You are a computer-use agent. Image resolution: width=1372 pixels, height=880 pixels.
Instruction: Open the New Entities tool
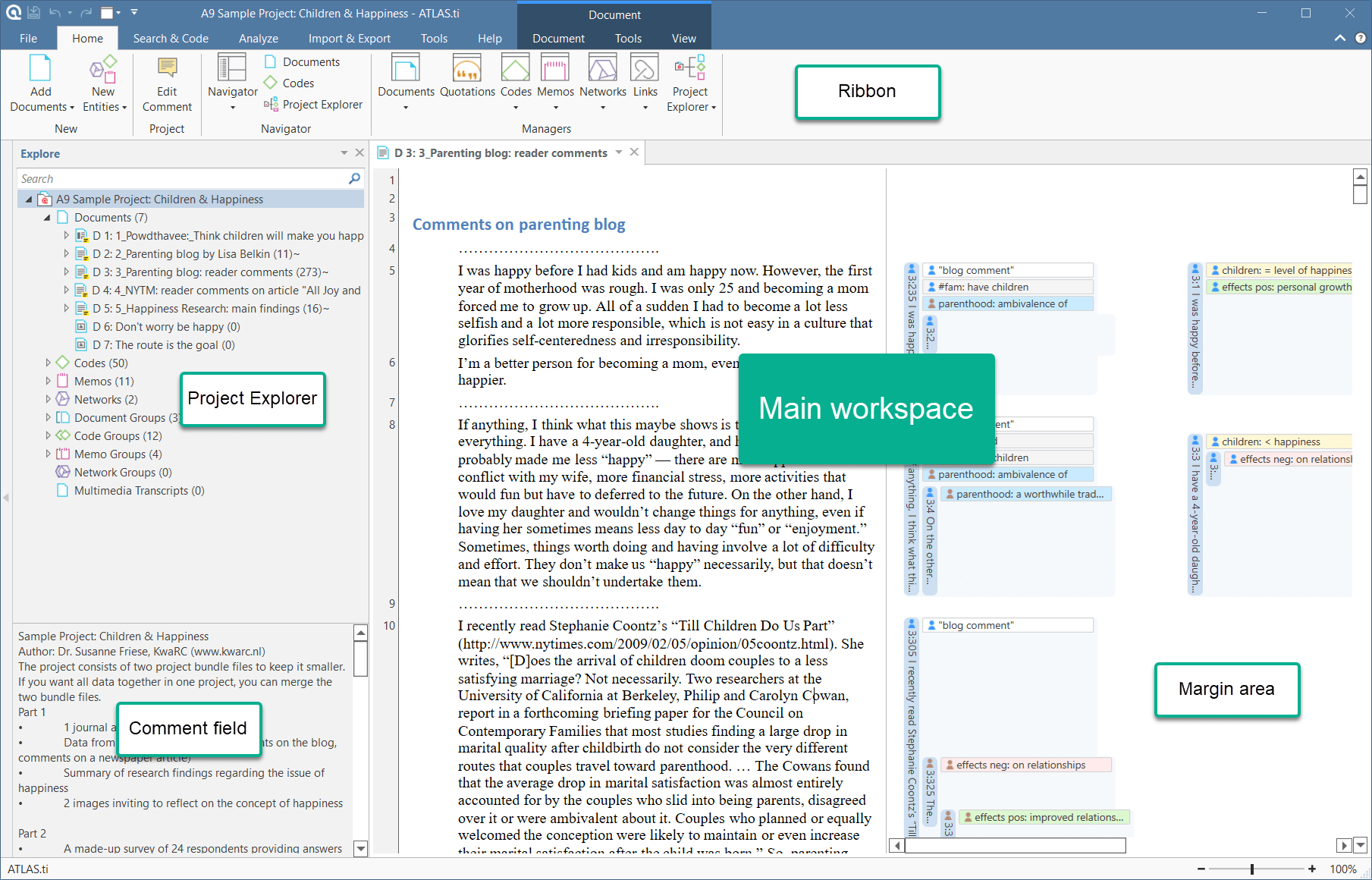(x=103, y=83)
